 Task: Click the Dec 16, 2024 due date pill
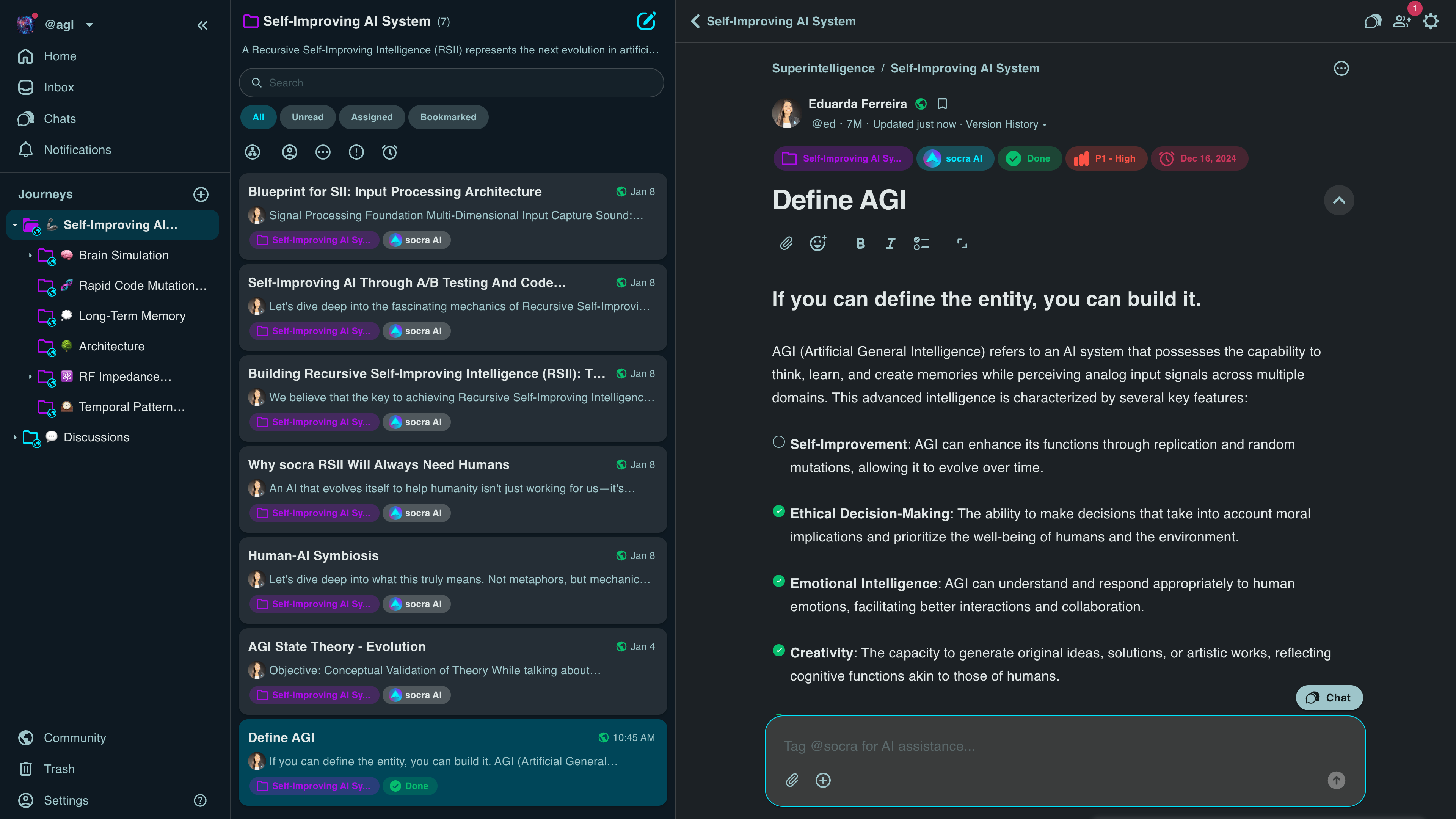tap(1199, 159)
